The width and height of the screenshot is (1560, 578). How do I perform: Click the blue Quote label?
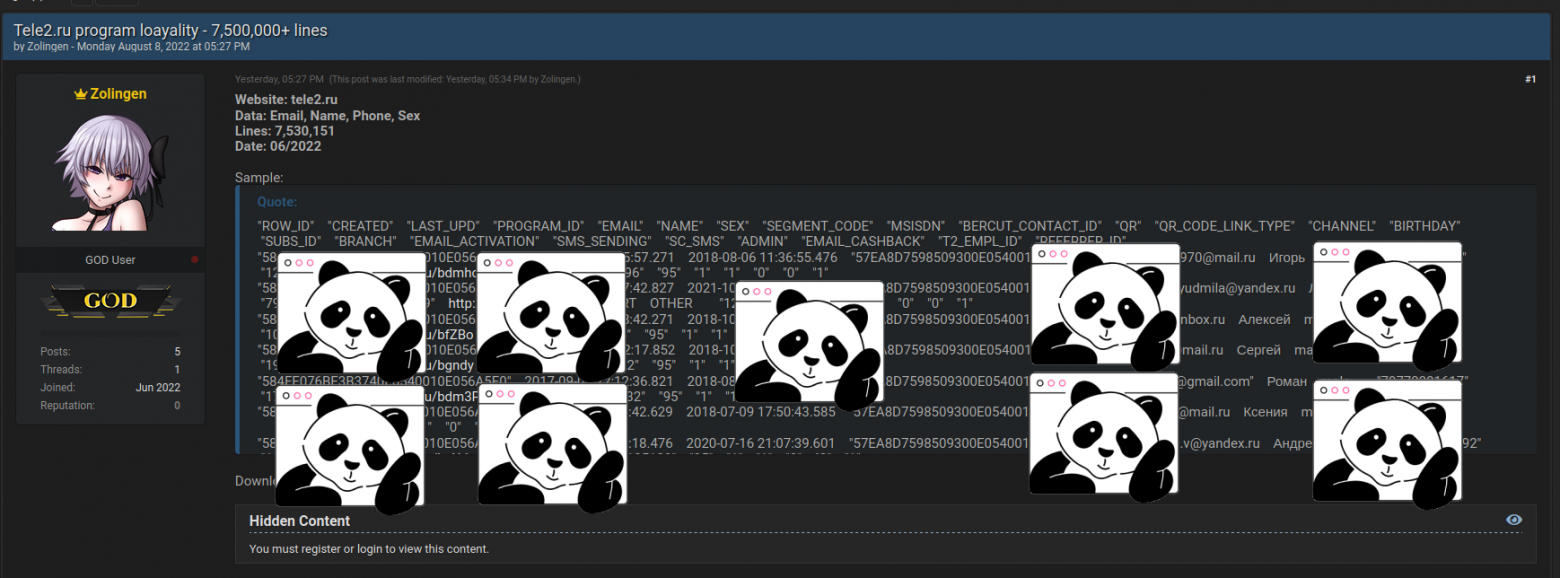click(277, 202)
